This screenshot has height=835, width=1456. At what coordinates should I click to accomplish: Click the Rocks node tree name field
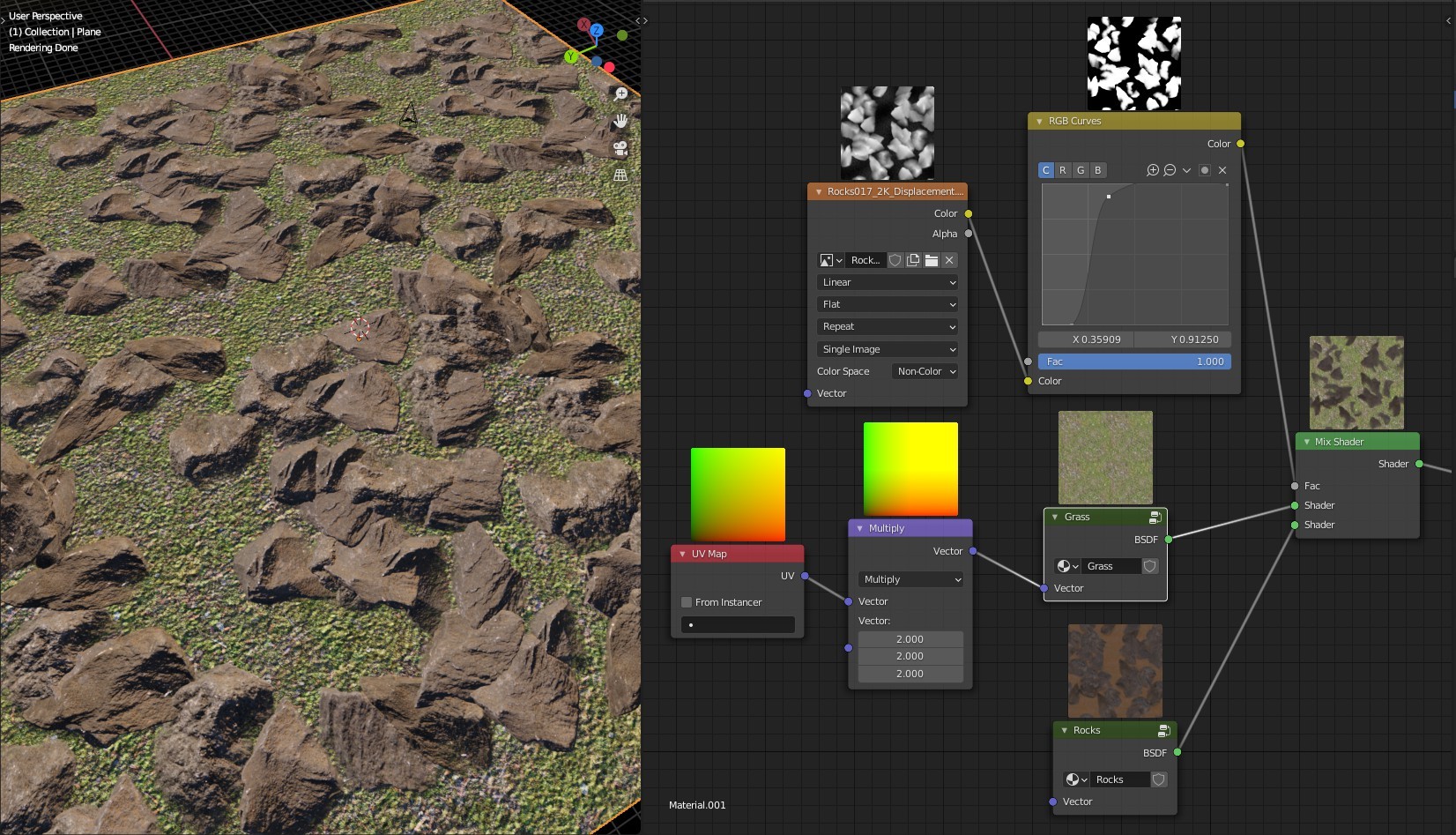point(1119,779)
